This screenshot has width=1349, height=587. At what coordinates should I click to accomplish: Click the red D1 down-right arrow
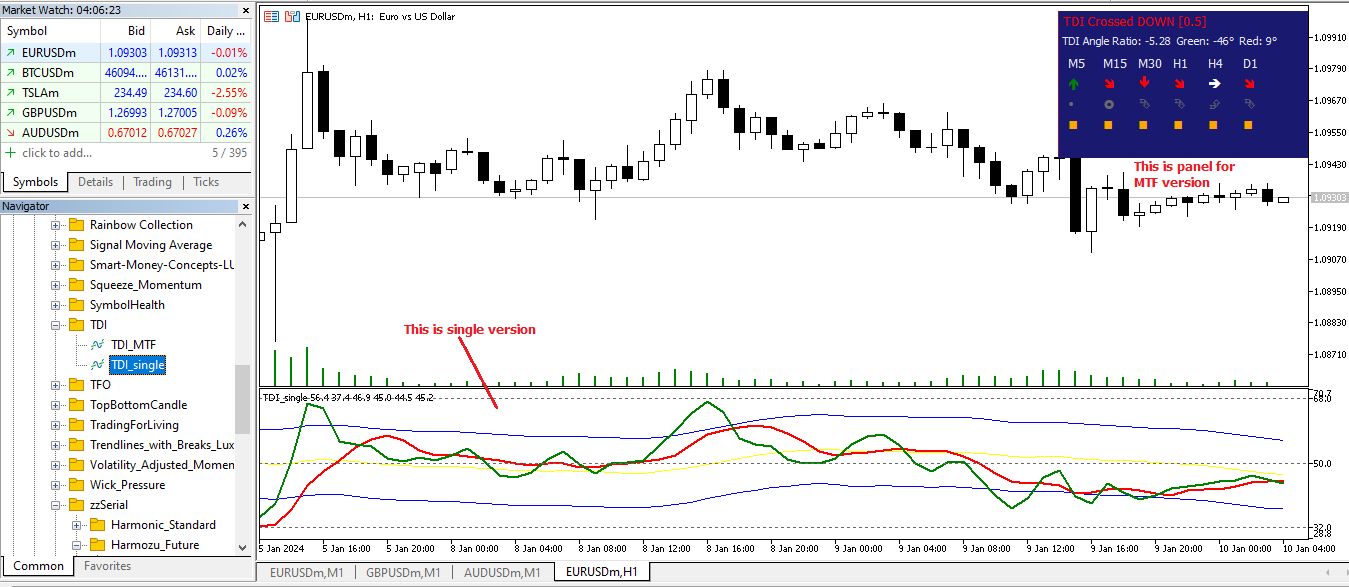tap(1249, 84)
